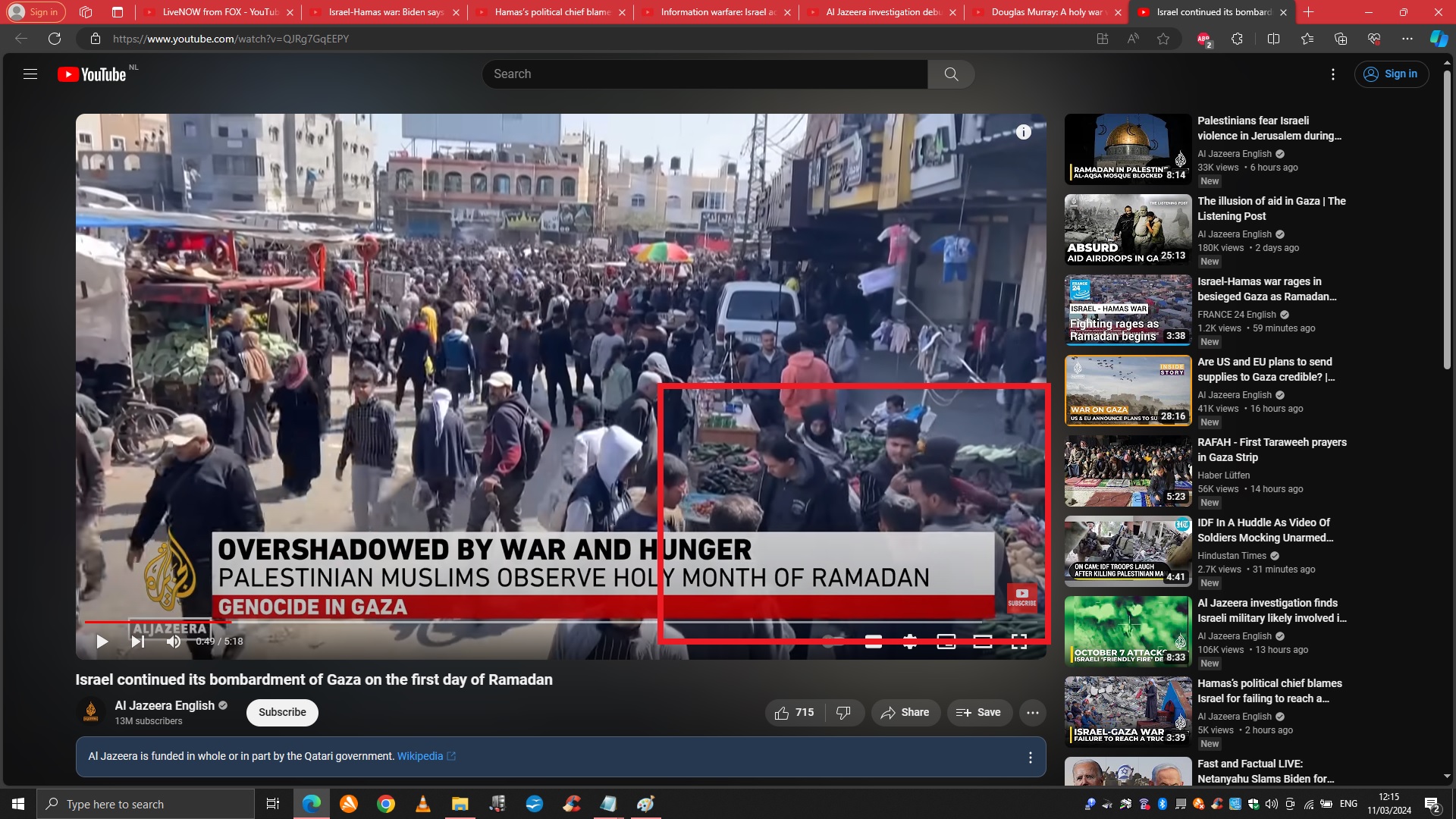
Task: Seek on the video progress bar
Action: pos(561,622)
